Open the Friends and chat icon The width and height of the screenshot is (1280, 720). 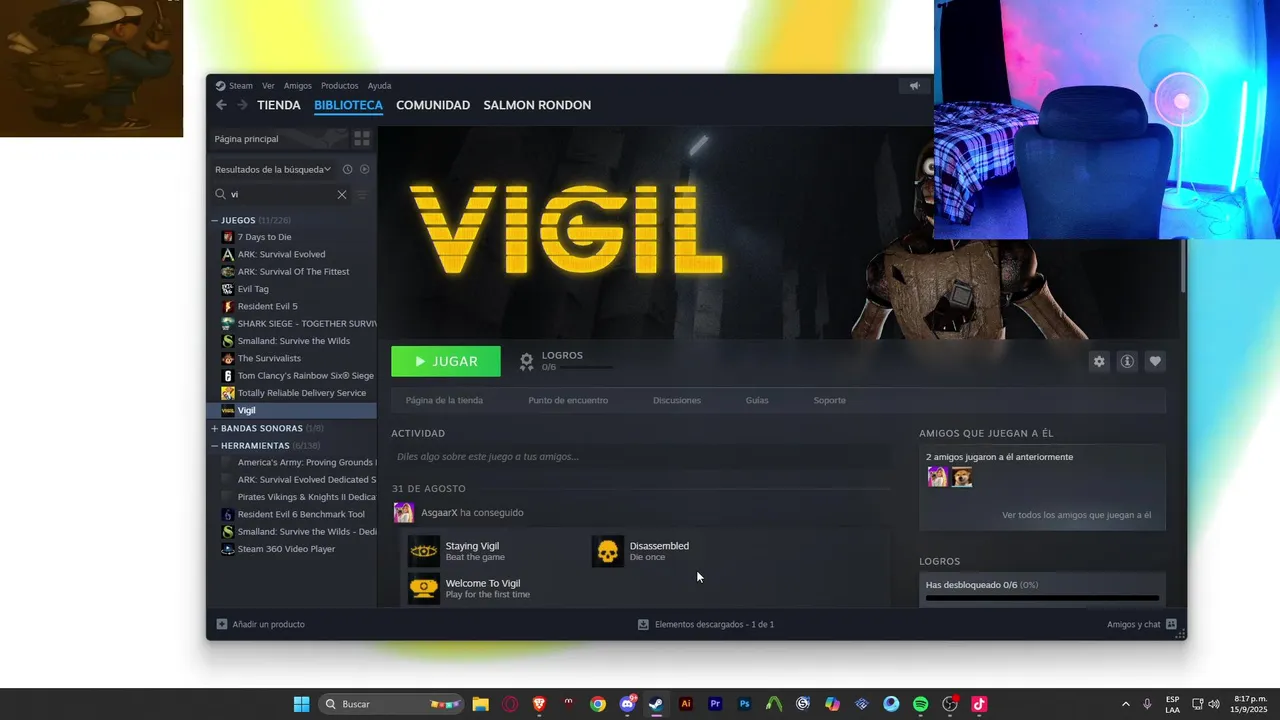[x=1171, y=624]
